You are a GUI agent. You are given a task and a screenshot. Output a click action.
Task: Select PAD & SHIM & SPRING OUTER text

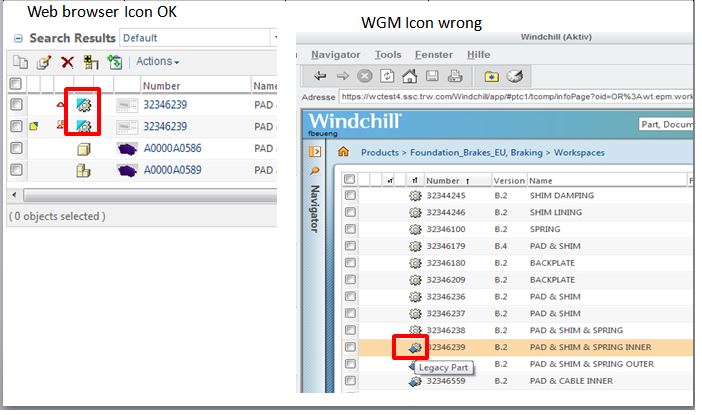(592, 364)
